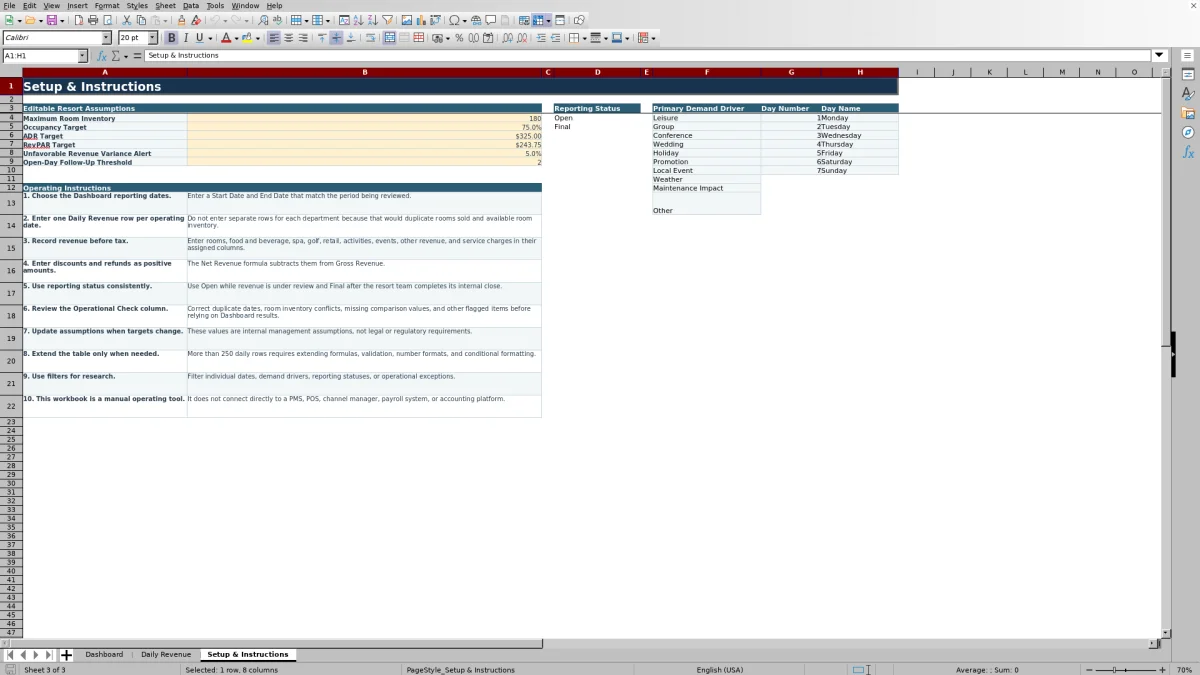Open the sidebar Functions fx icon
This screenshot has height=675, width=1200.
coord(1188,152)
